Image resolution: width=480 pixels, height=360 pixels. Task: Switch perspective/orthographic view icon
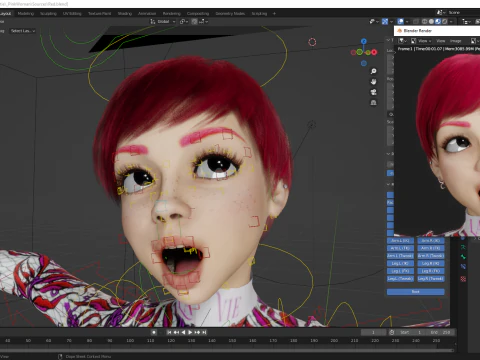[374, 103]
